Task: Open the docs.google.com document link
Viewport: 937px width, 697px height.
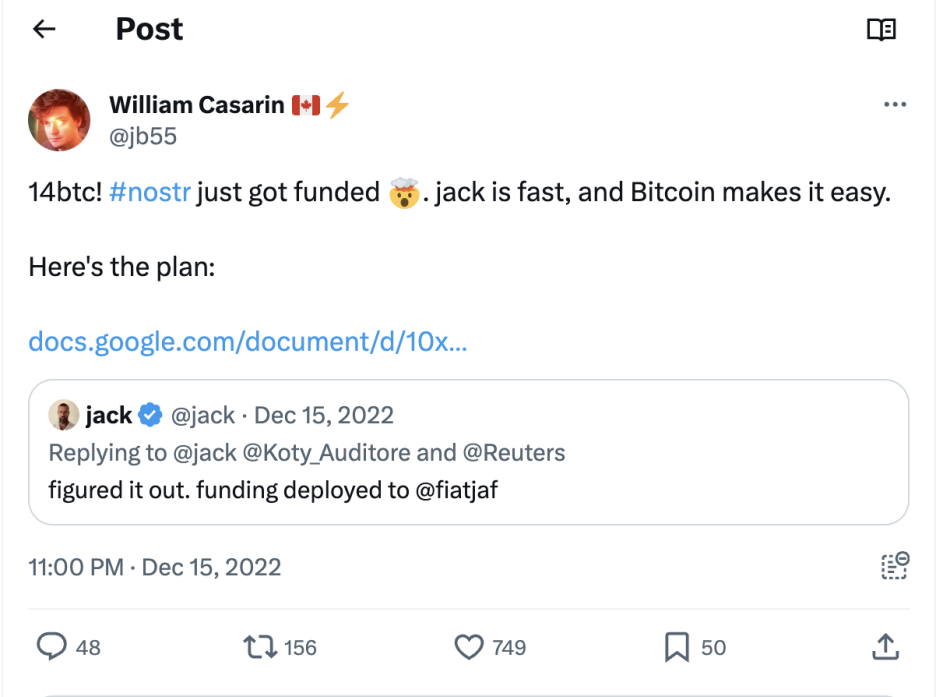Action: (x=247, y=342)
